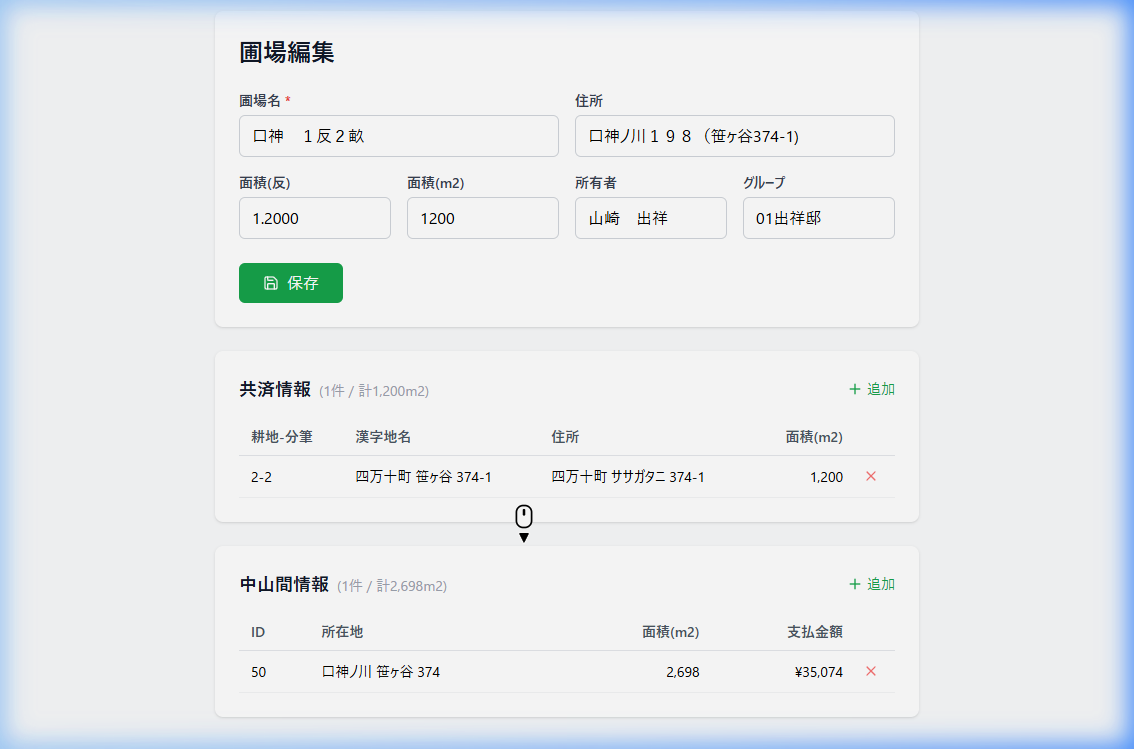Click the 所在地 column header
This screenshot has height=749, width=1134.
click(x=342, y=632)
